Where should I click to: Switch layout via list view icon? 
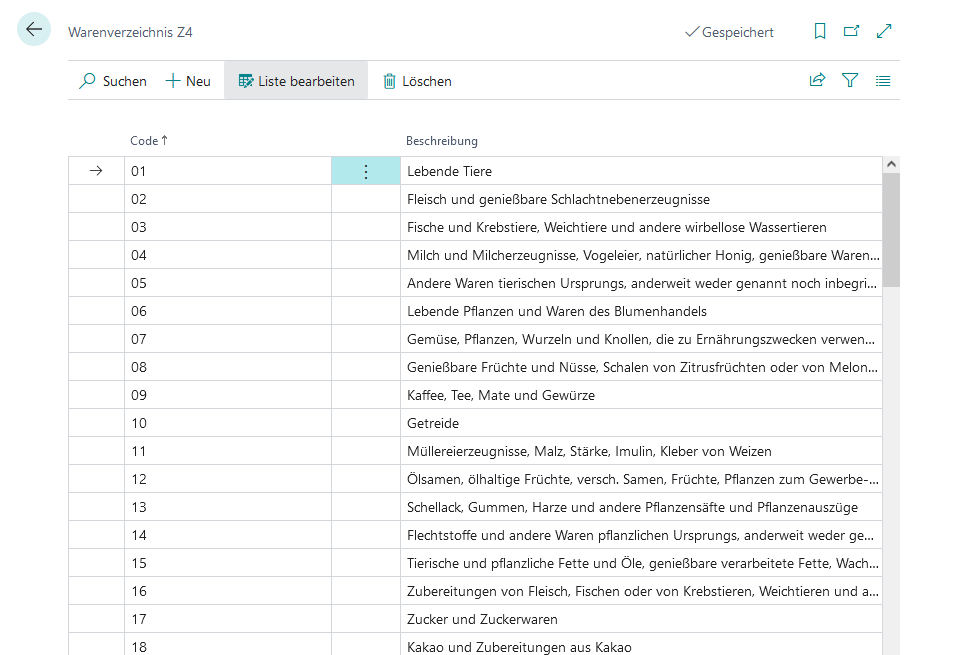(883, 81)
